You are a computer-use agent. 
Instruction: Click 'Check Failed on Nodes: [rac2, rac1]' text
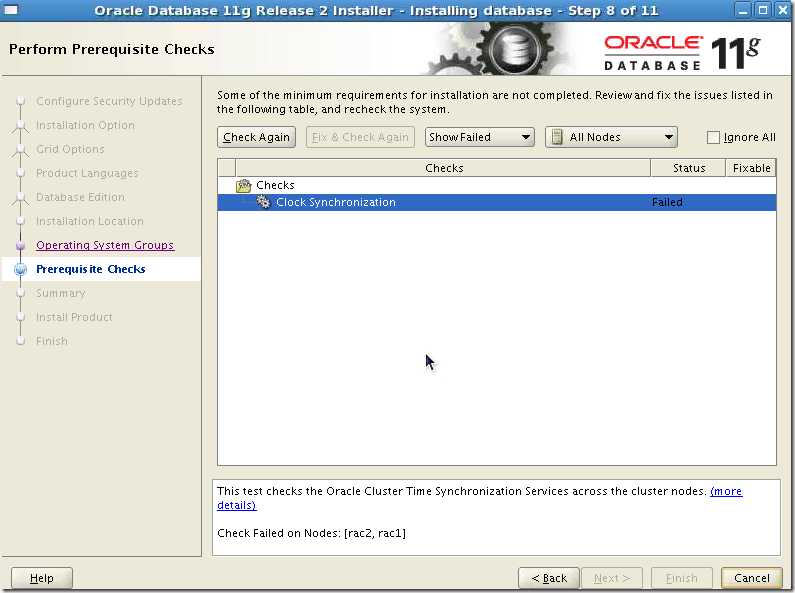point(311,533)
